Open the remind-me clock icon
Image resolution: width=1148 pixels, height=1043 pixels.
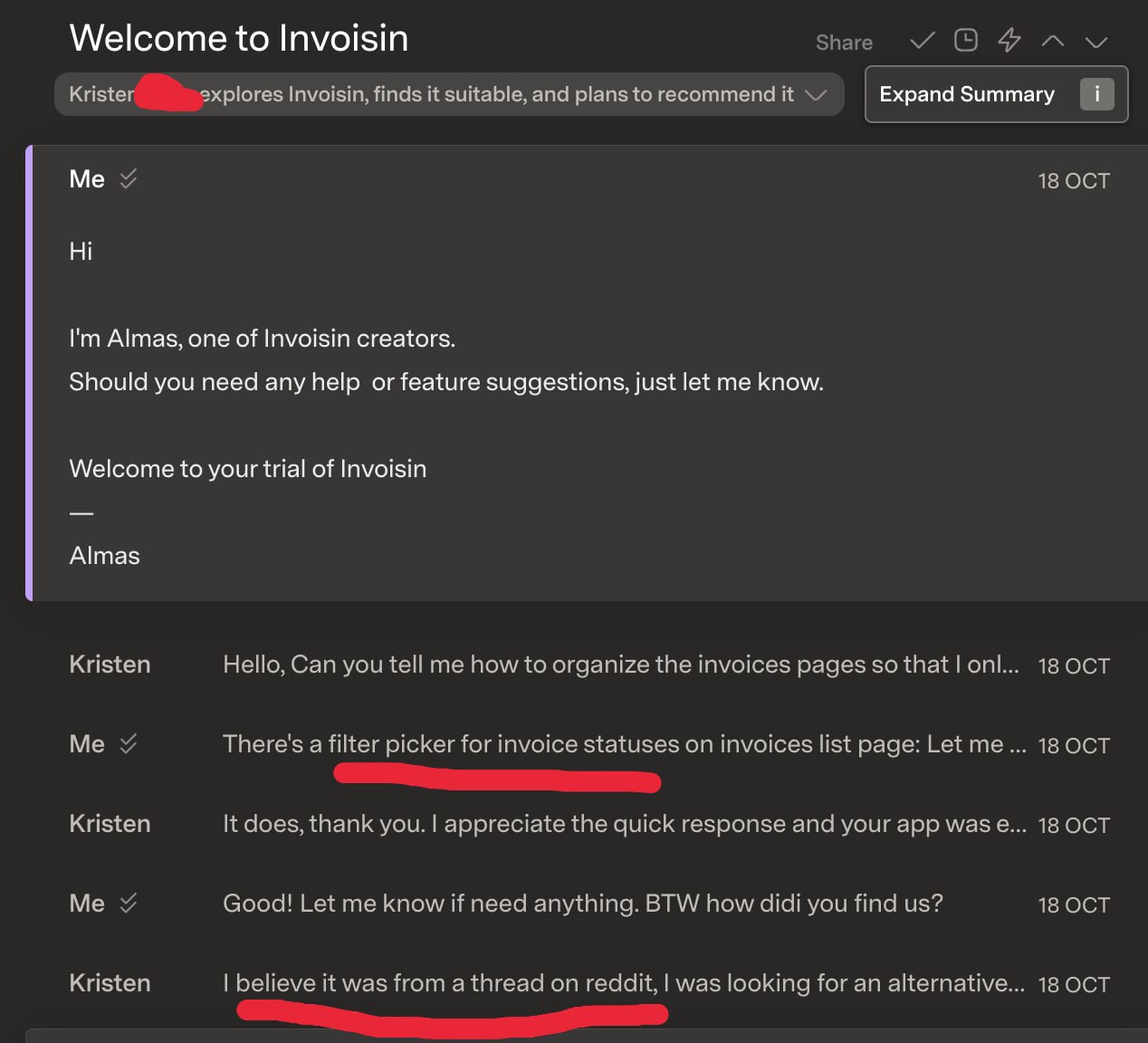[x=966, y=41]
